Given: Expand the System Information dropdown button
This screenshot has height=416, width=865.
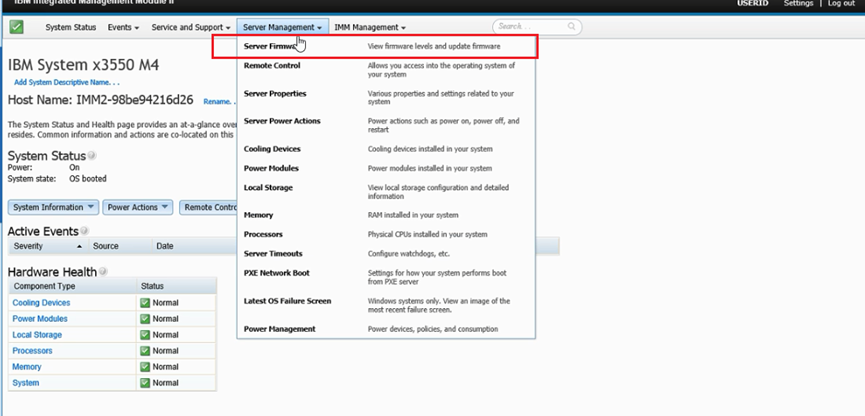Looking at the screenshot, I should (54, 207).
